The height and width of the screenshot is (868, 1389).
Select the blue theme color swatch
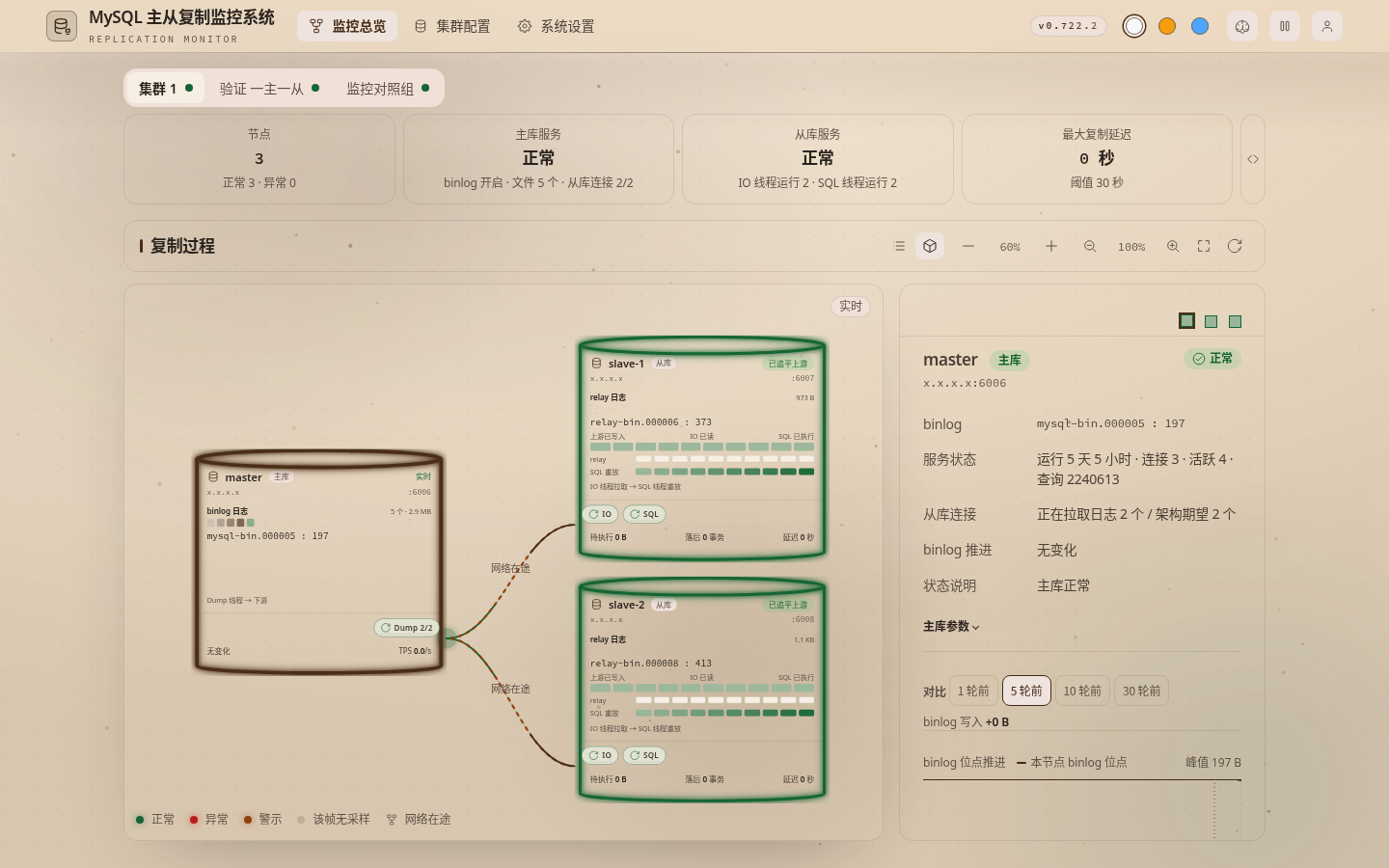click(x=1200, y=26)
